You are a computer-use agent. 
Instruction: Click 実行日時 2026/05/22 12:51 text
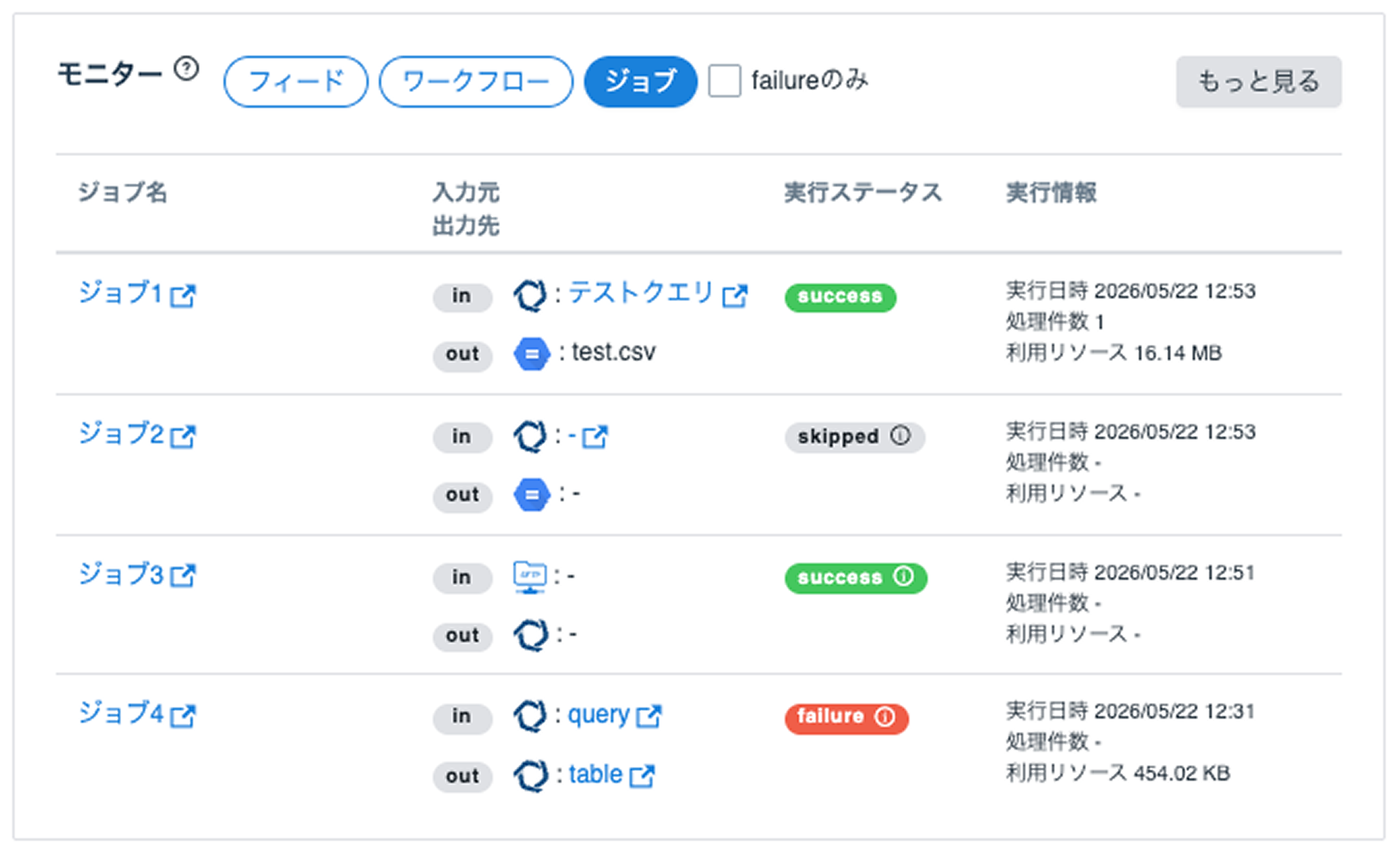point(1130,572)
